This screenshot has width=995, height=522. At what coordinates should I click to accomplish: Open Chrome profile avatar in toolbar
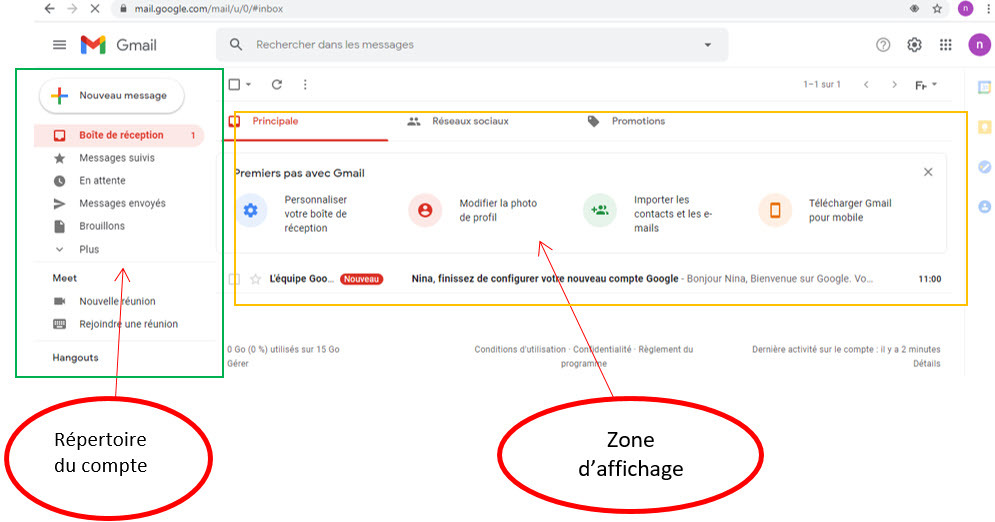(965, 8)
